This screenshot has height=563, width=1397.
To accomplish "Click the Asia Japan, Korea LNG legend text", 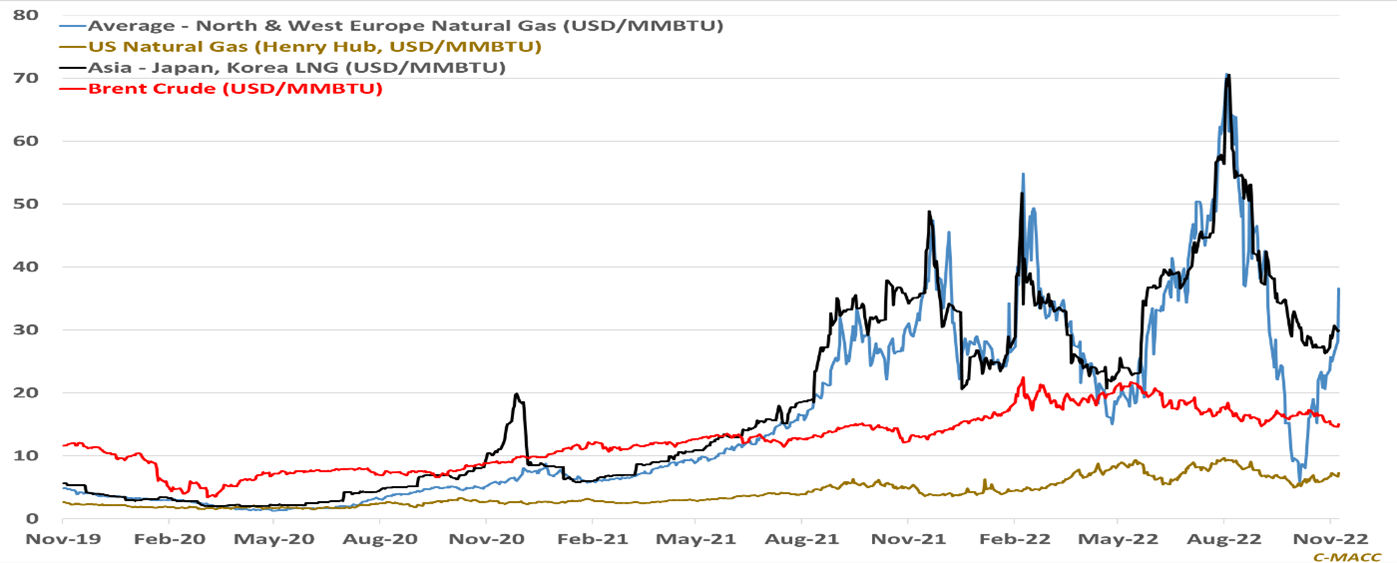I will (296, 68).
